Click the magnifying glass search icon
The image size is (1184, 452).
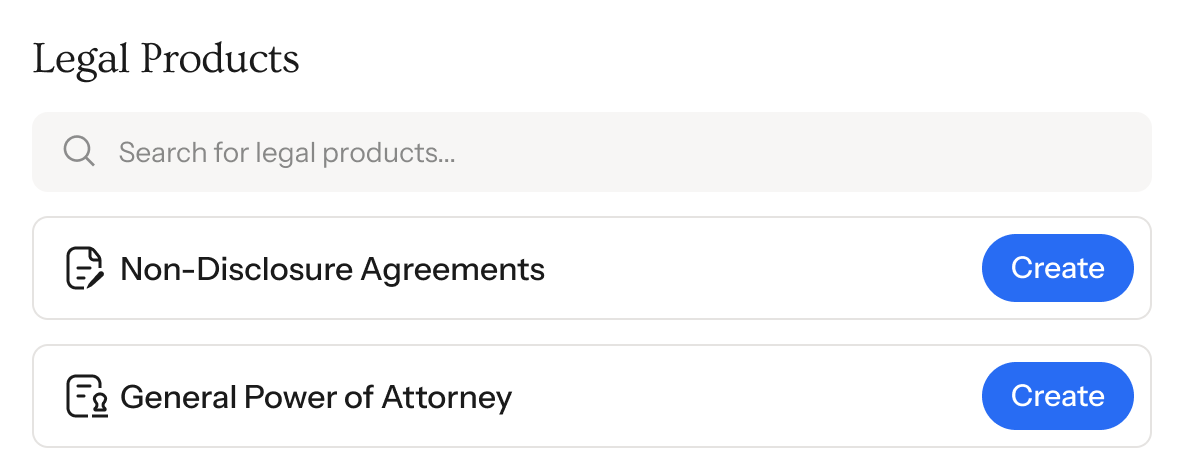tap(79, 152)
